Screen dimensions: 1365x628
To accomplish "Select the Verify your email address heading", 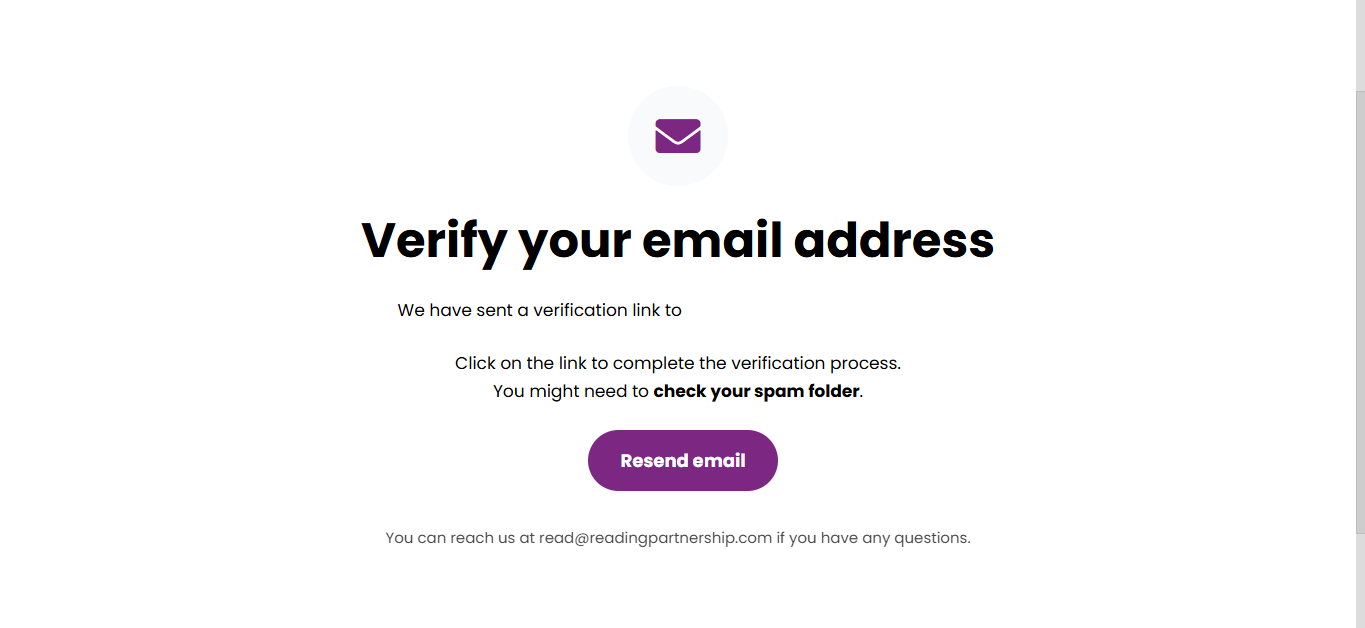I will click(678, 240).
